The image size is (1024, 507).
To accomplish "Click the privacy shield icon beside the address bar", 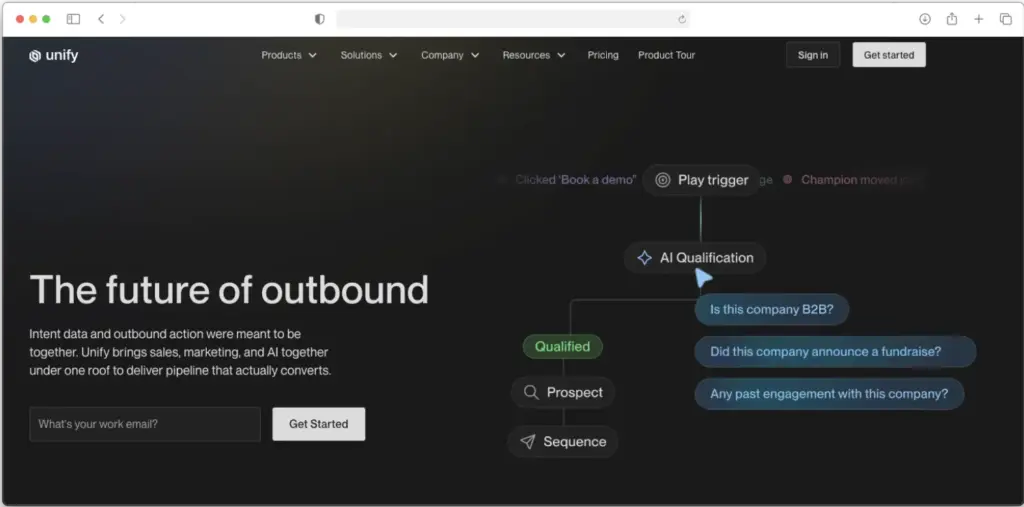I will 320,19.
